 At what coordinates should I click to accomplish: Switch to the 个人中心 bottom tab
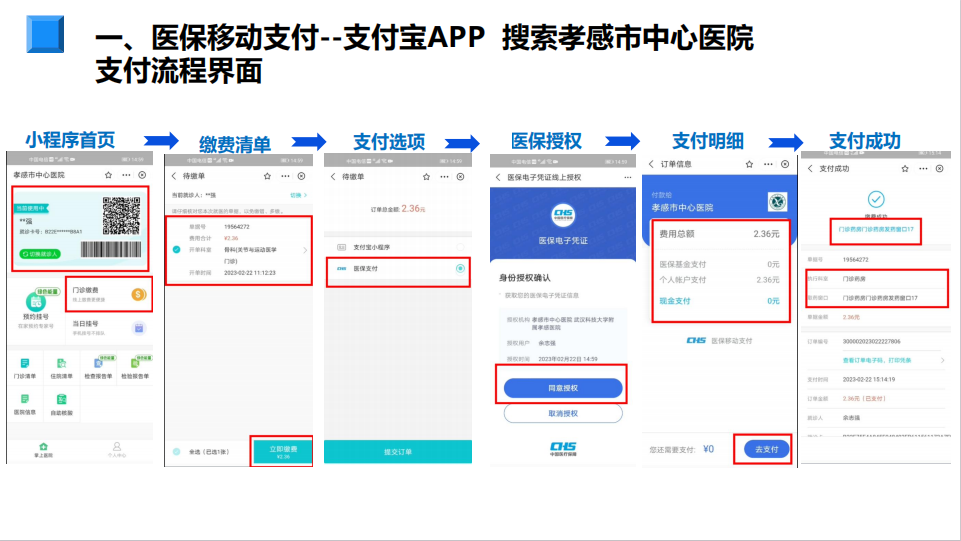(116, 450)
